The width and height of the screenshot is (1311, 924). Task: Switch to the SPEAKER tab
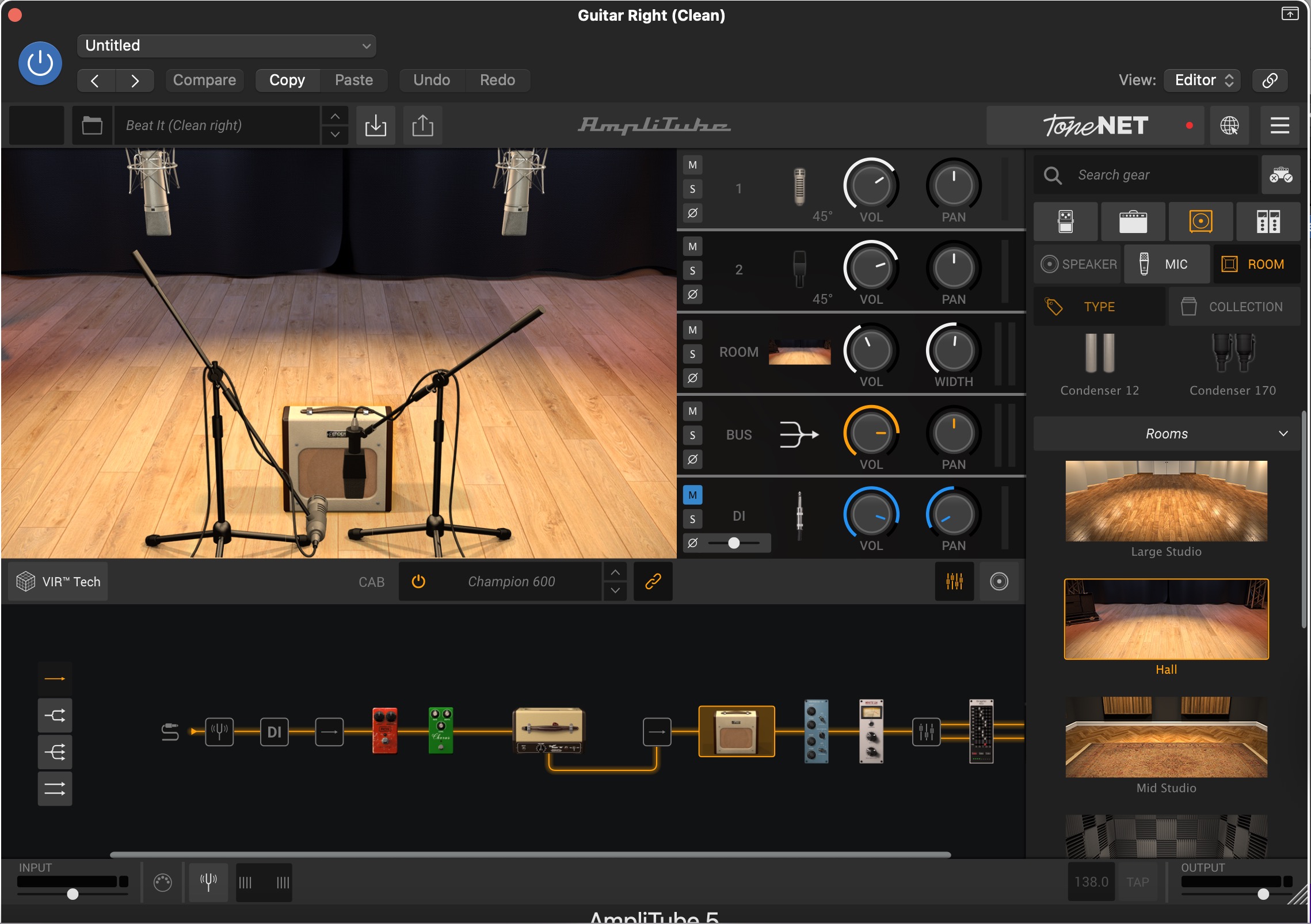point(1078,264)
